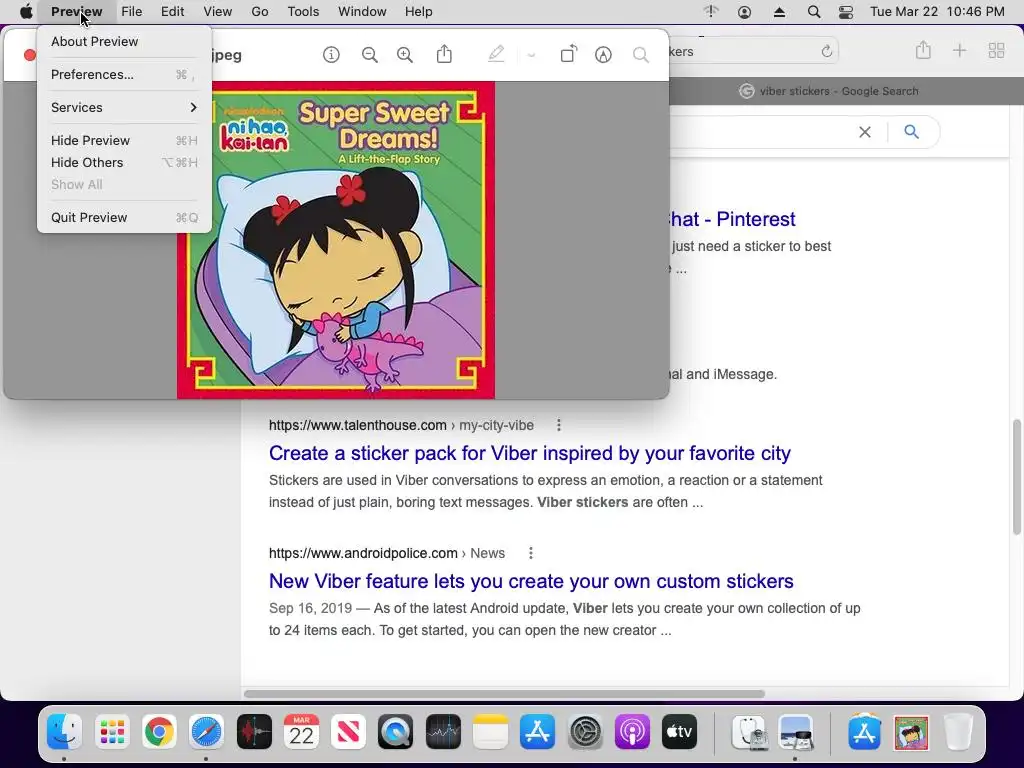This screenshot has height=768, width=1024.
Task: Click the Wi-Fi status icon in menu bar
Action: pyautogui.click(x=711, y=12)
